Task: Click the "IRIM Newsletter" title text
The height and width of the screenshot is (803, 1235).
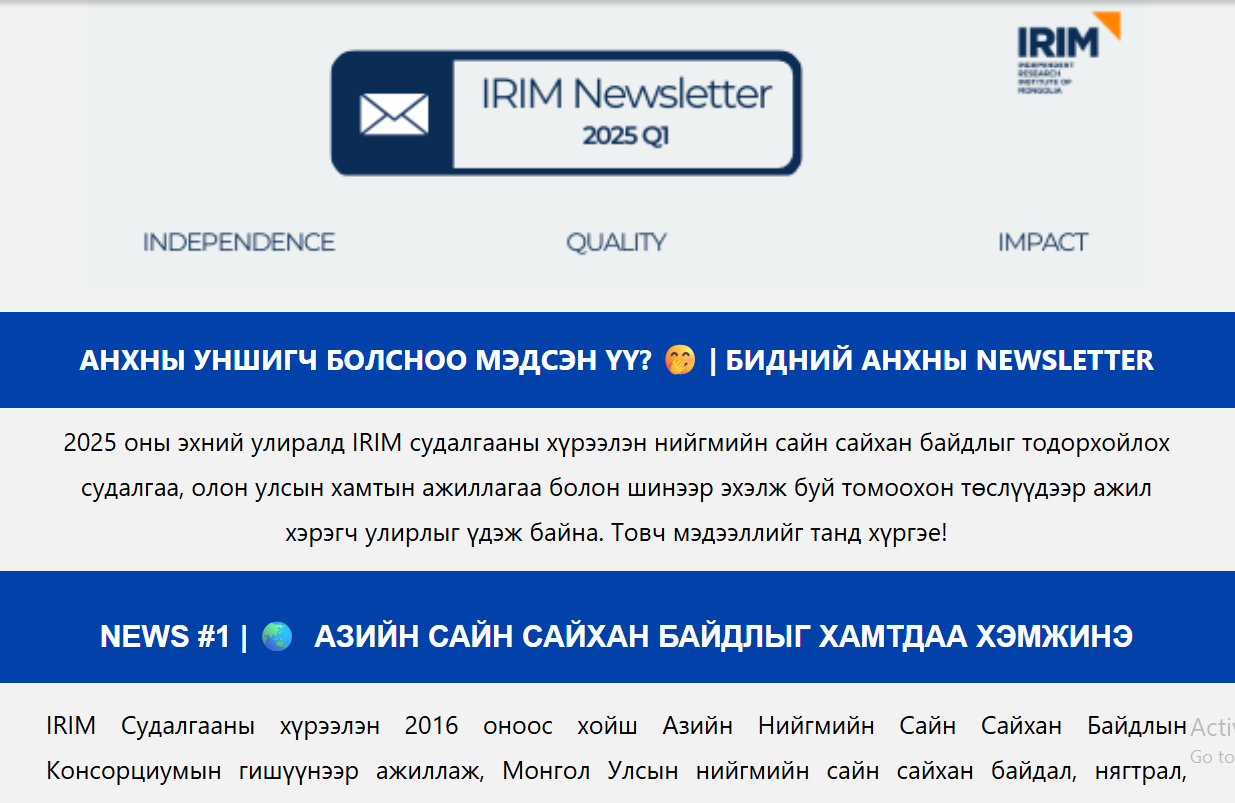Action: 626,94
